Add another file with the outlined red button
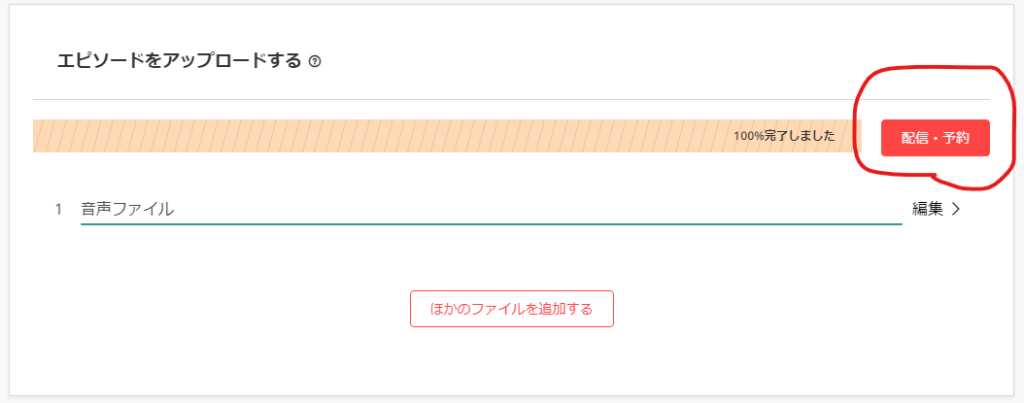The image size is (1024, 403). 512,308
